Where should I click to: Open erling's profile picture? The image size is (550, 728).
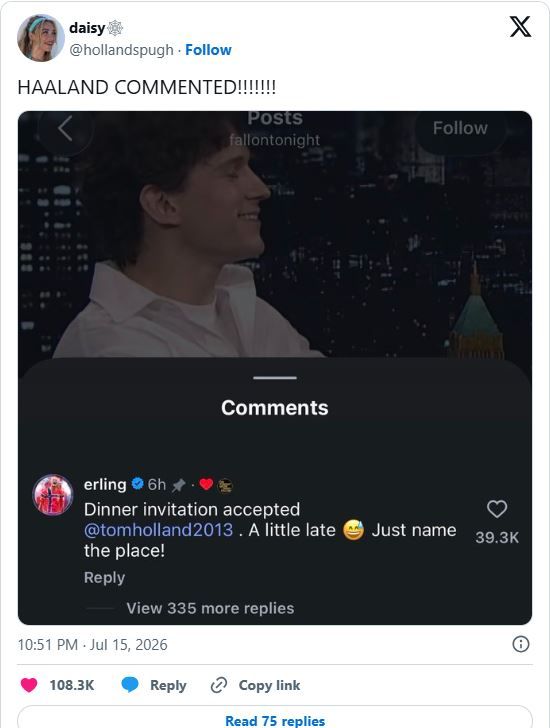tap(52, 495)
